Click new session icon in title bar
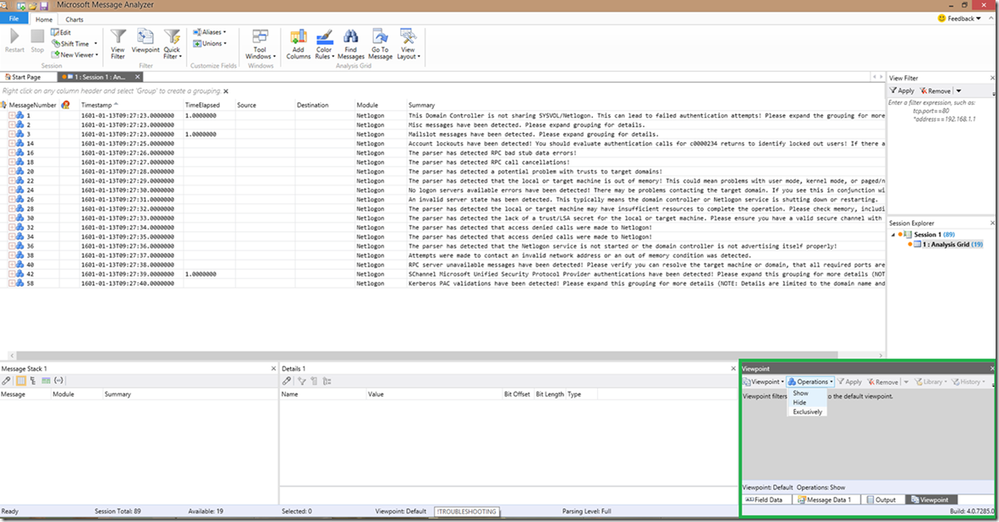 pyautogui.click(x=20, y=6)
